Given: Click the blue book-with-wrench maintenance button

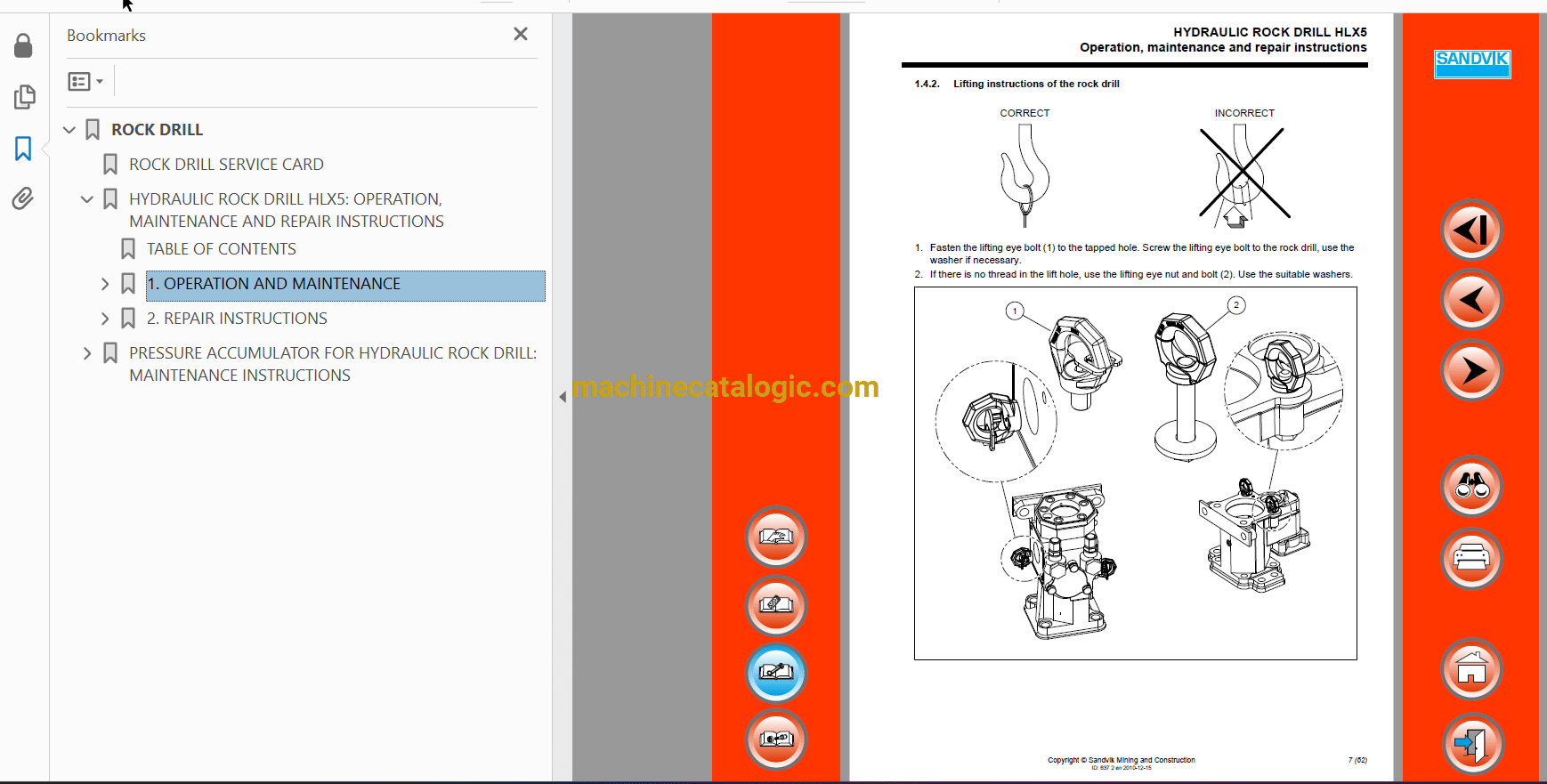Looking at the screenshot, I should coord(776,673).
